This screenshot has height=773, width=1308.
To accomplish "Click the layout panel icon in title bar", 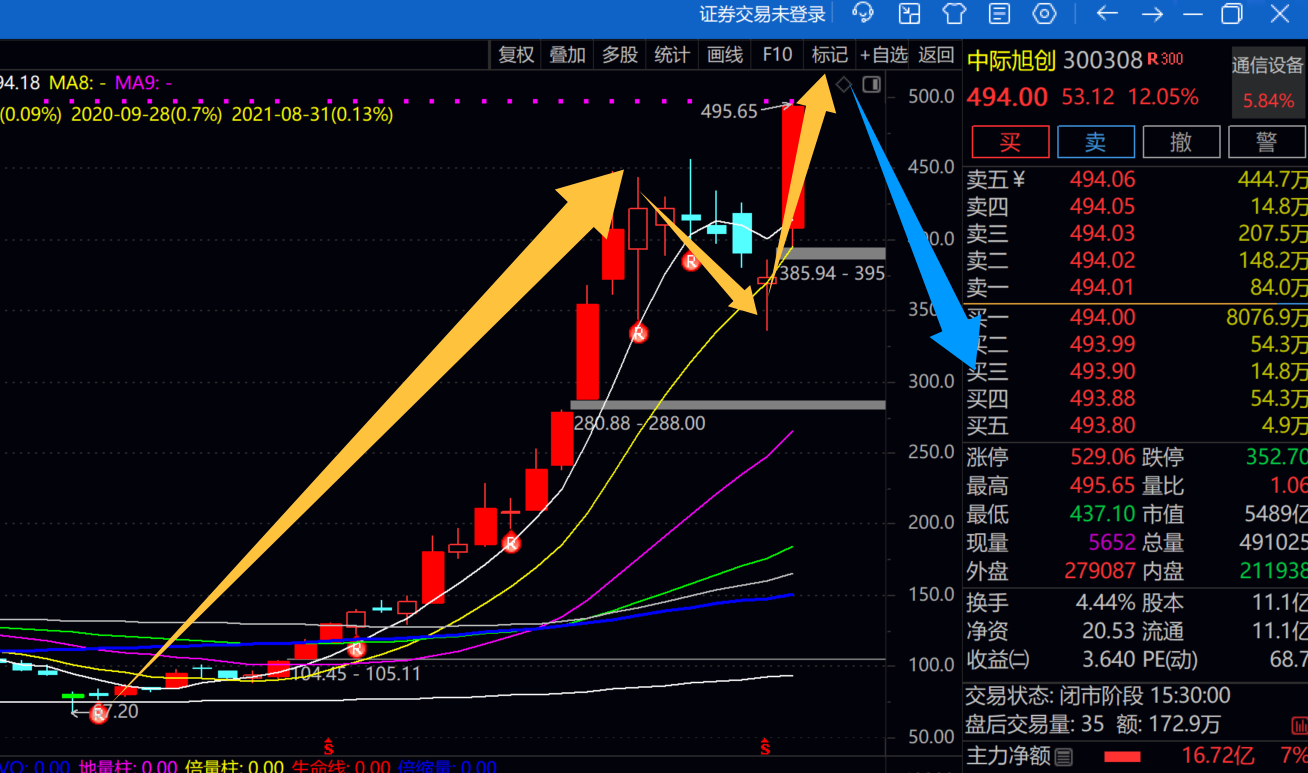I will click(909, 13).
